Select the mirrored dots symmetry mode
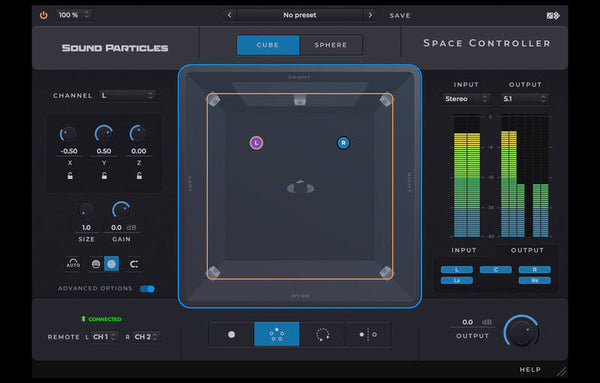This screenshot has width=600, height=383. (x=368, y=334)
